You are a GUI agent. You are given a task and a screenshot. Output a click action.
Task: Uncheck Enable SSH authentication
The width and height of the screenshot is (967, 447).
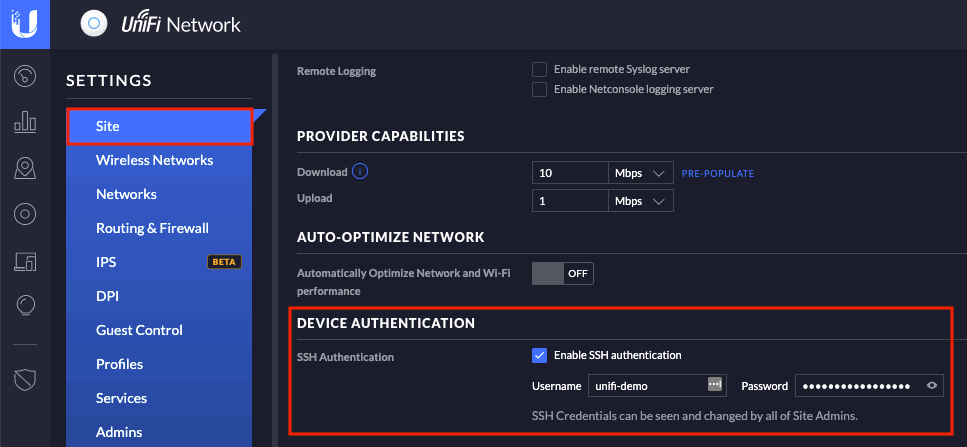coord(540,355)
